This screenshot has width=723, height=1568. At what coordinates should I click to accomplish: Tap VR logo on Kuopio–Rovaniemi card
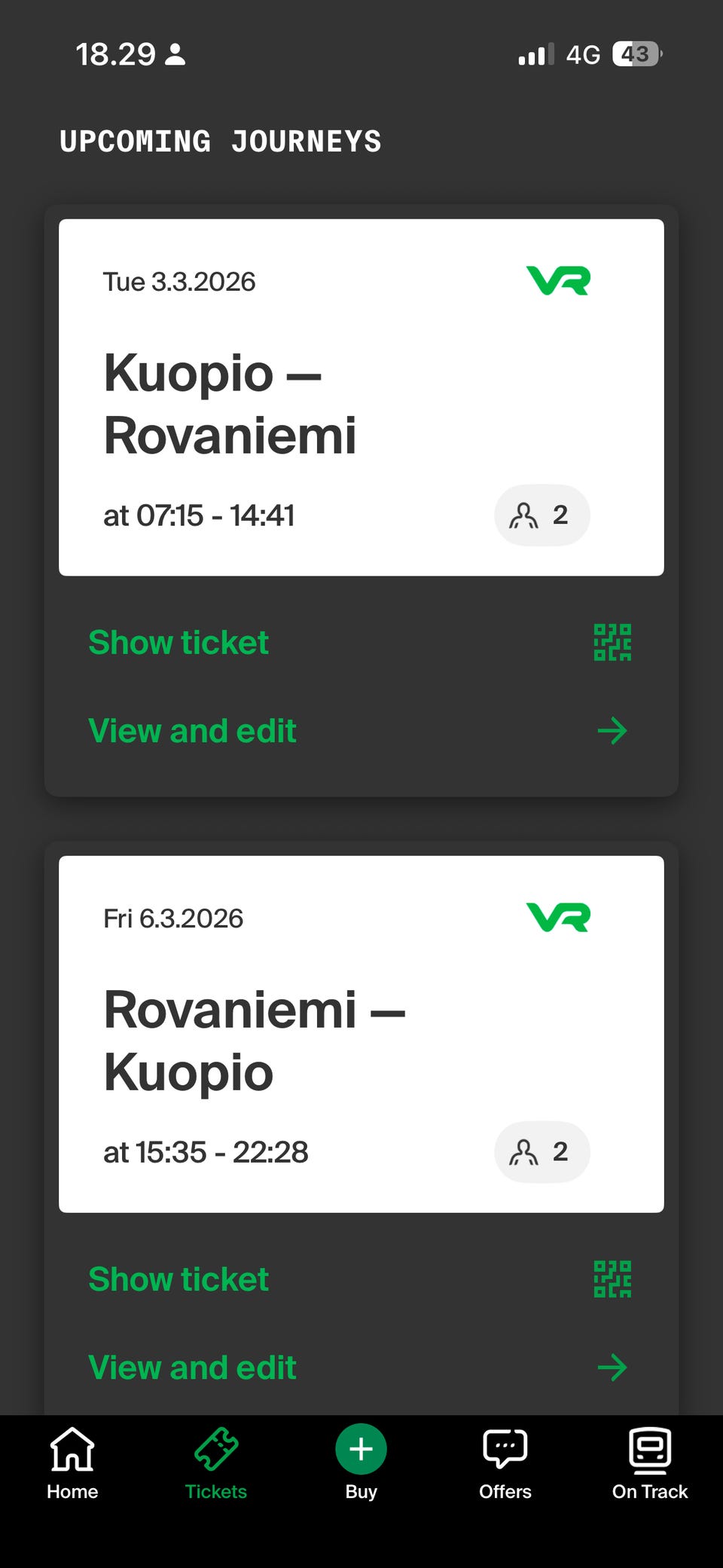558,281
